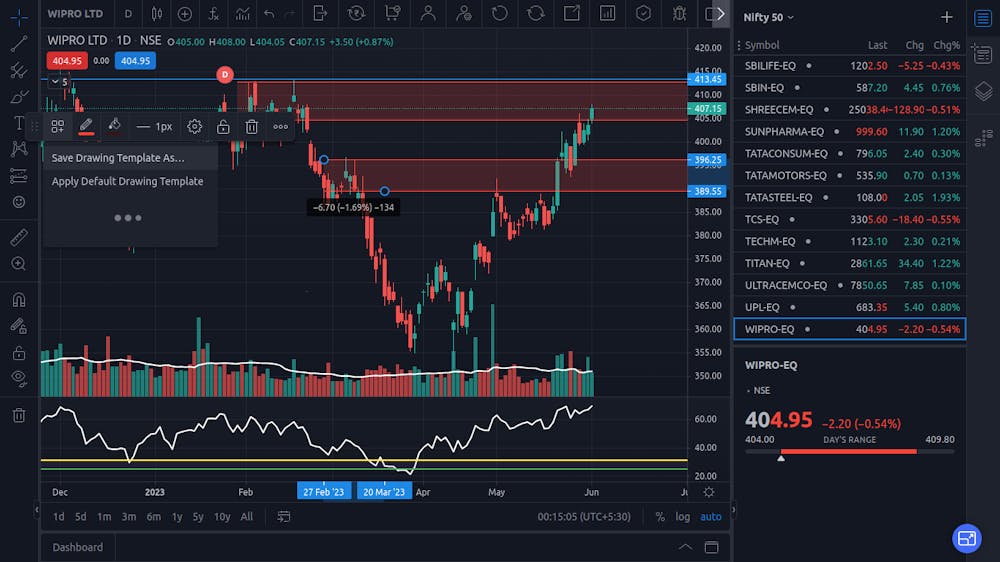Open the Go to date icon
Image resolution: width=1000 pixels, height=562 pixels.
pyautogui.click(x=284, y=517)
